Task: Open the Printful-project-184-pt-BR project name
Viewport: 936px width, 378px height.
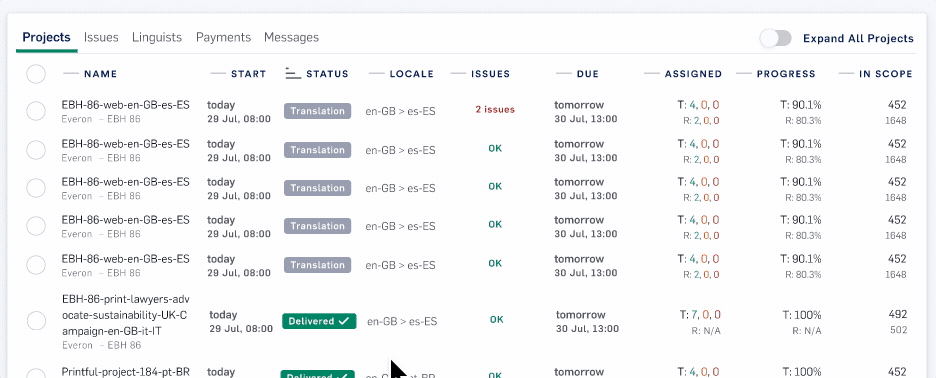Action: [x=125, y=371]
